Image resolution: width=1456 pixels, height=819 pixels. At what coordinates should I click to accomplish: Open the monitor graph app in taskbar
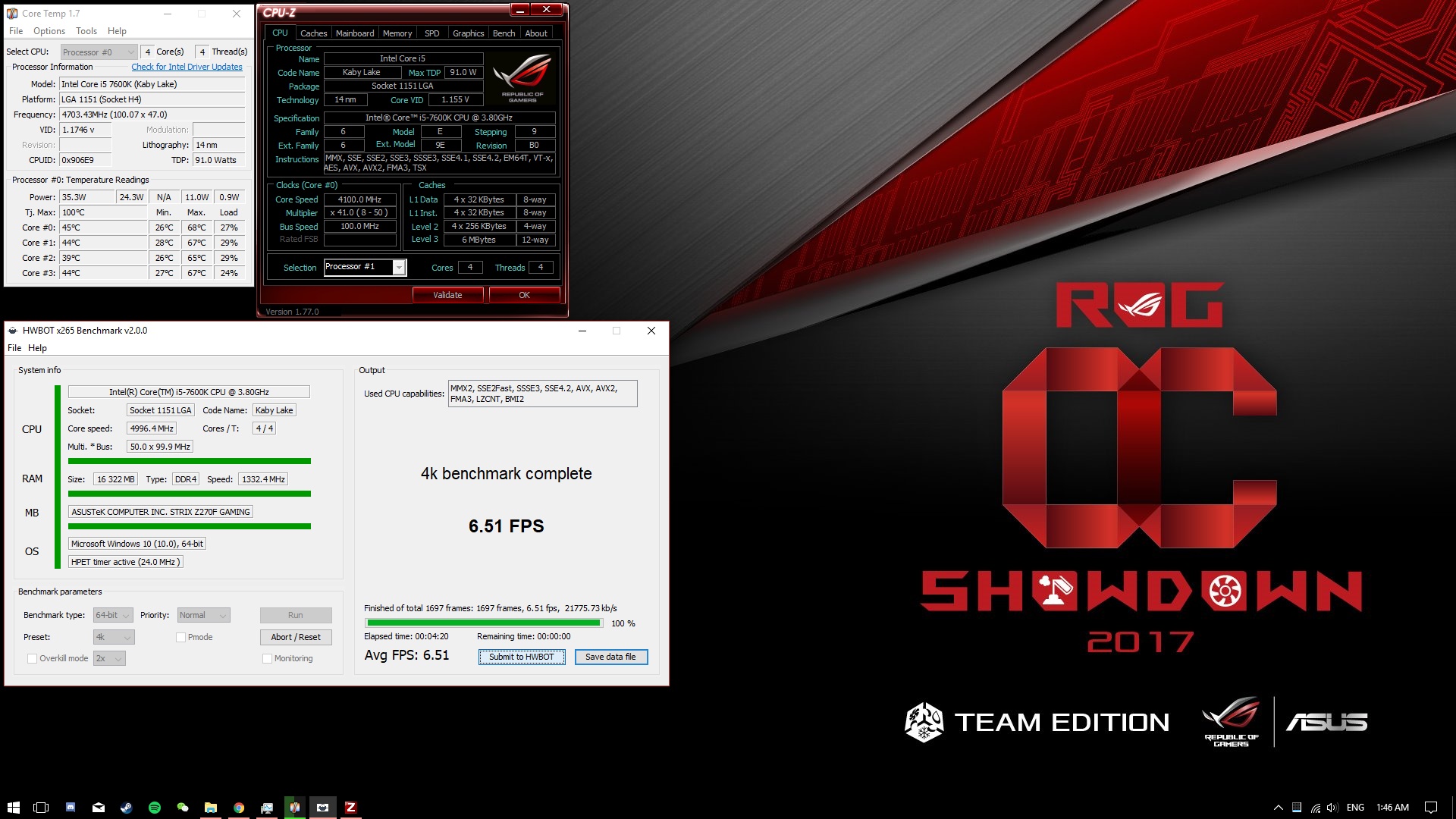(267, 808)
